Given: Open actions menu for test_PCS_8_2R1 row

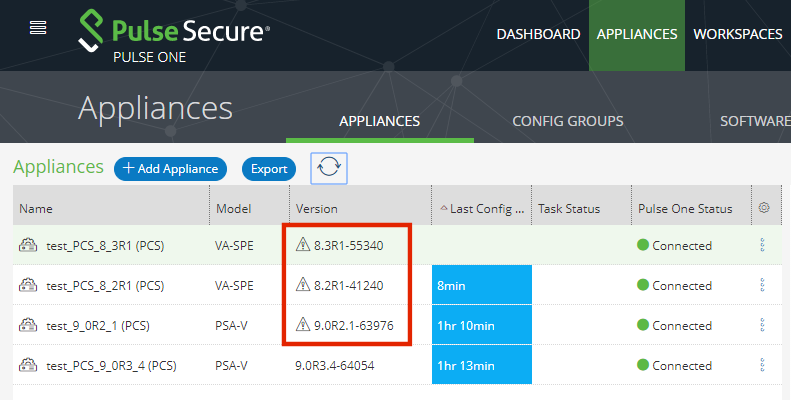Looking at the screenshot, I should pos(762,285).
